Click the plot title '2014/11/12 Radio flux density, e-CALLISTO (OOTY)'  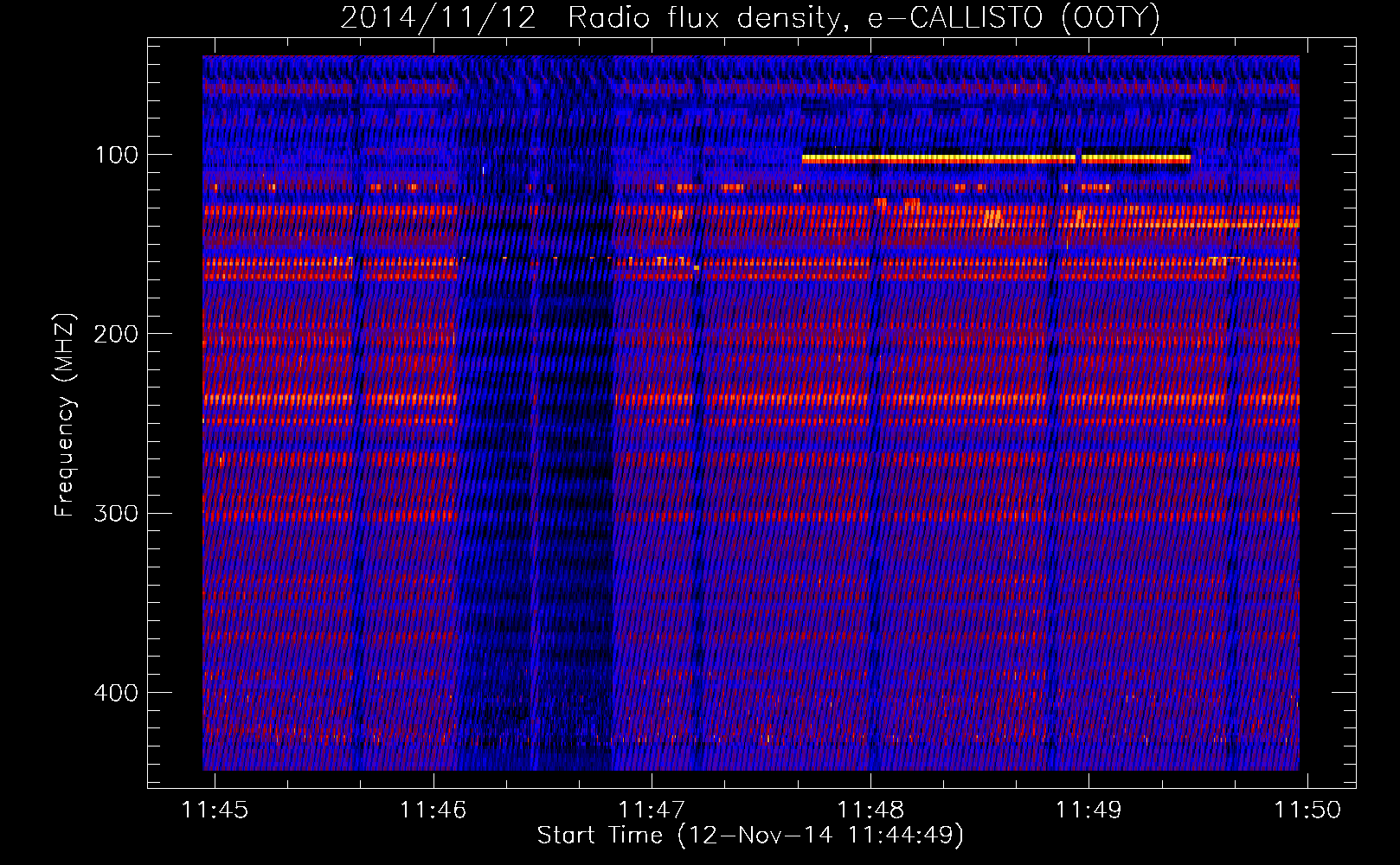(749, 18)
